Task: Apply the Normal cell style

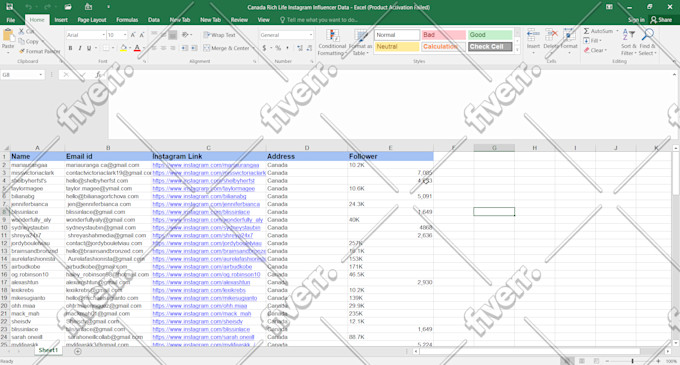Action: click(397, 35)
